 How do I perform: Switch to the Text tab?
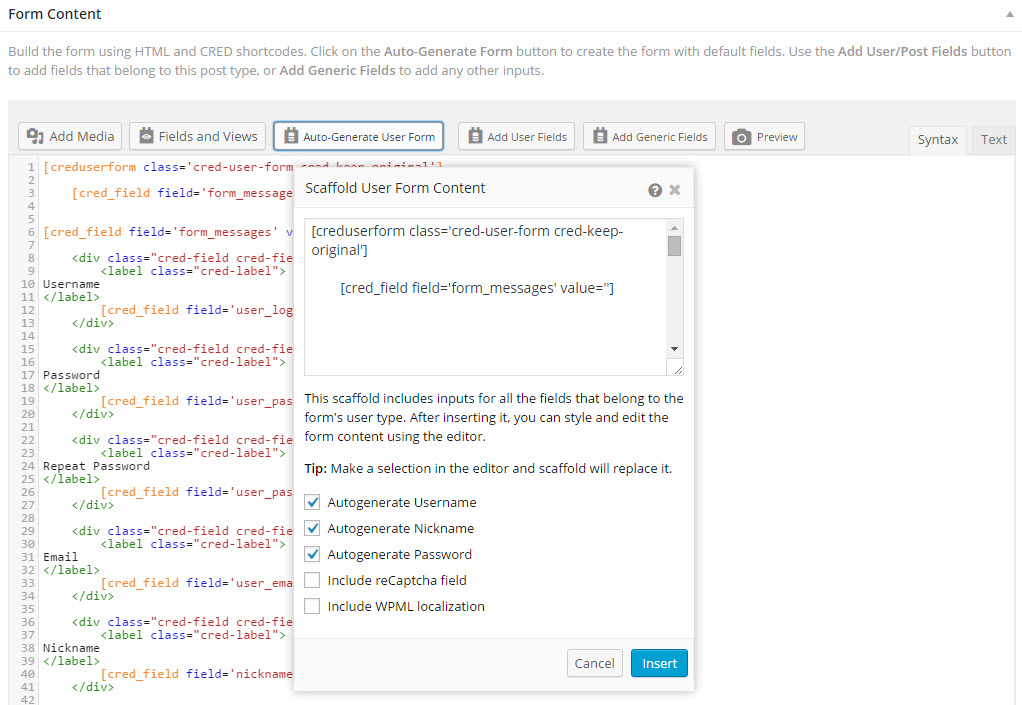(993, 139)
